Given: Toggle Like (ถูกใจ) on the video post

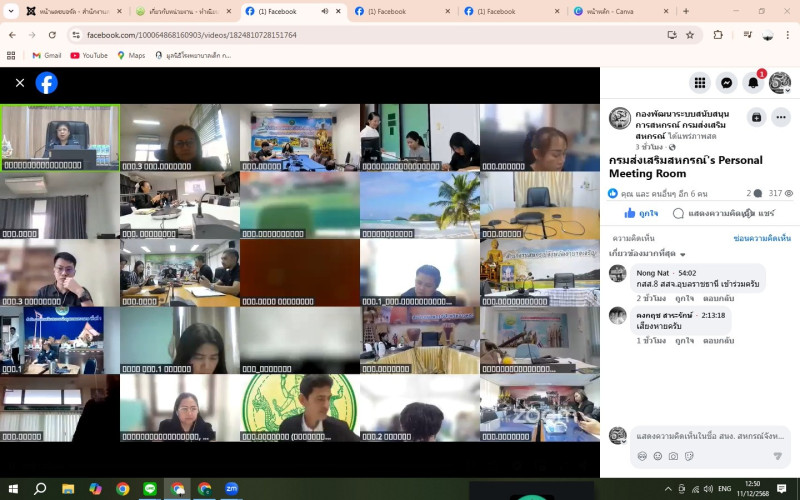Looking at the screenshot, I should 641,213.
